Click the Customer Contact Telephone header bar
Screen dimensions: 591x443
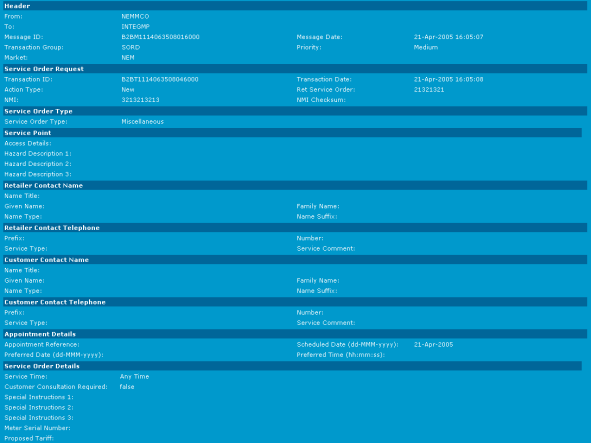tap(295, 302)
